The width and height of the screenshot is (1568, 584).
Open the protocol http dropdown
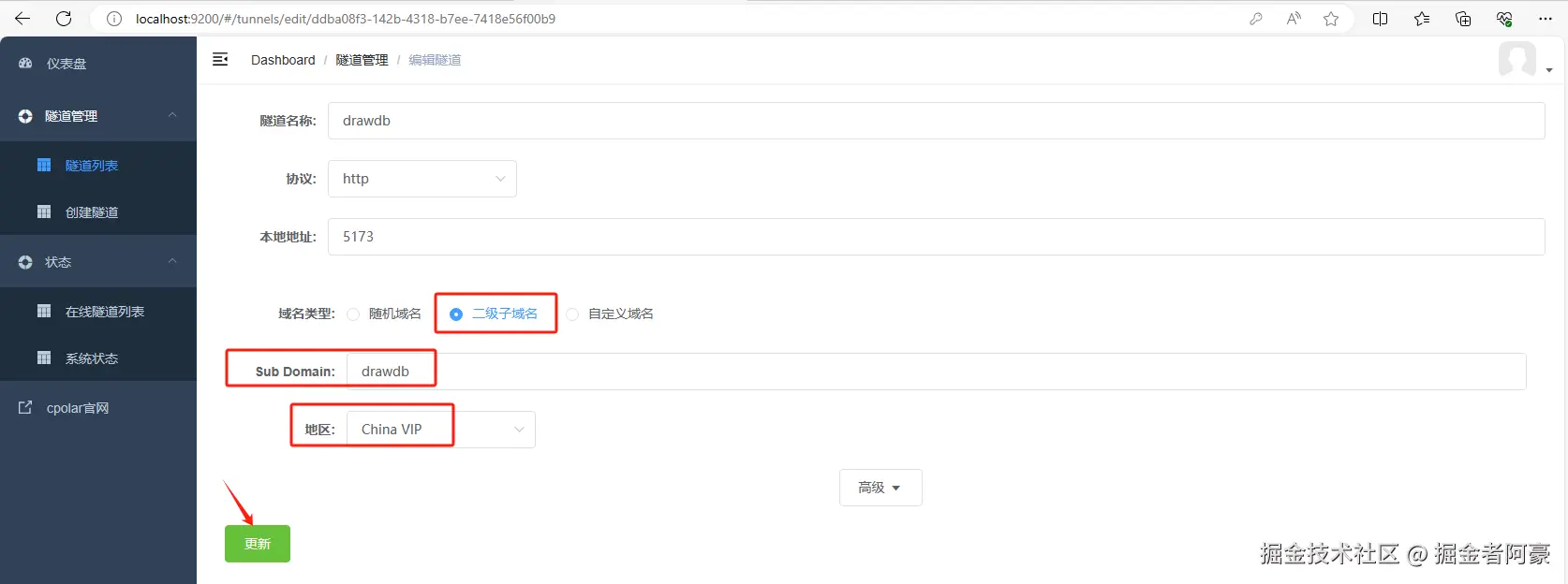pyautogui.click(x=422, y=179)
